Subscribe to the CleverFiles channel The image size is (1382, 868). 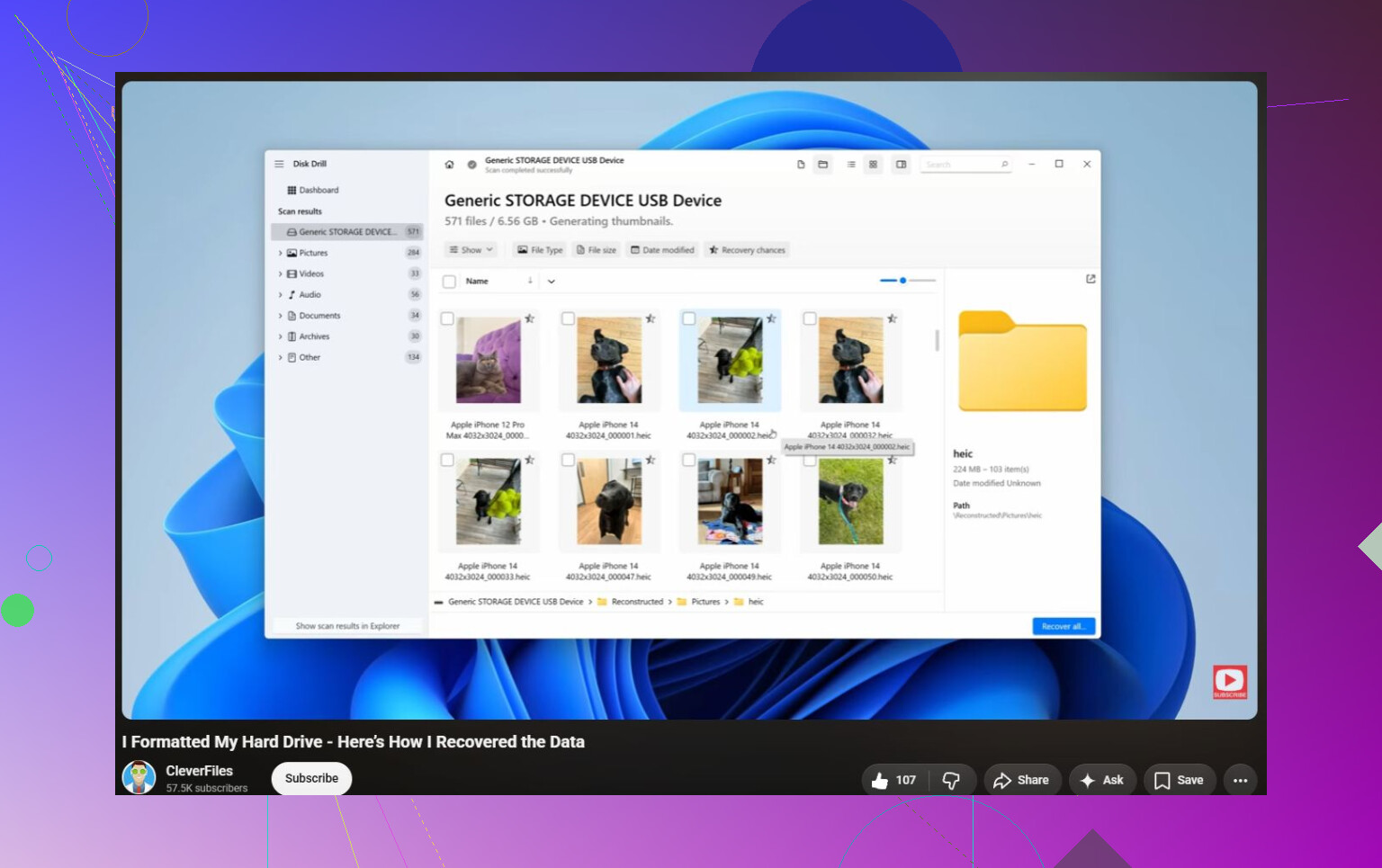311,779
